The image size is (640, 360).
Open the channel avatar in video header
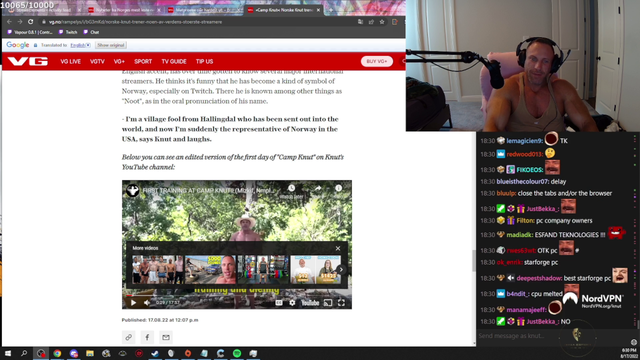tap(133, 190)
